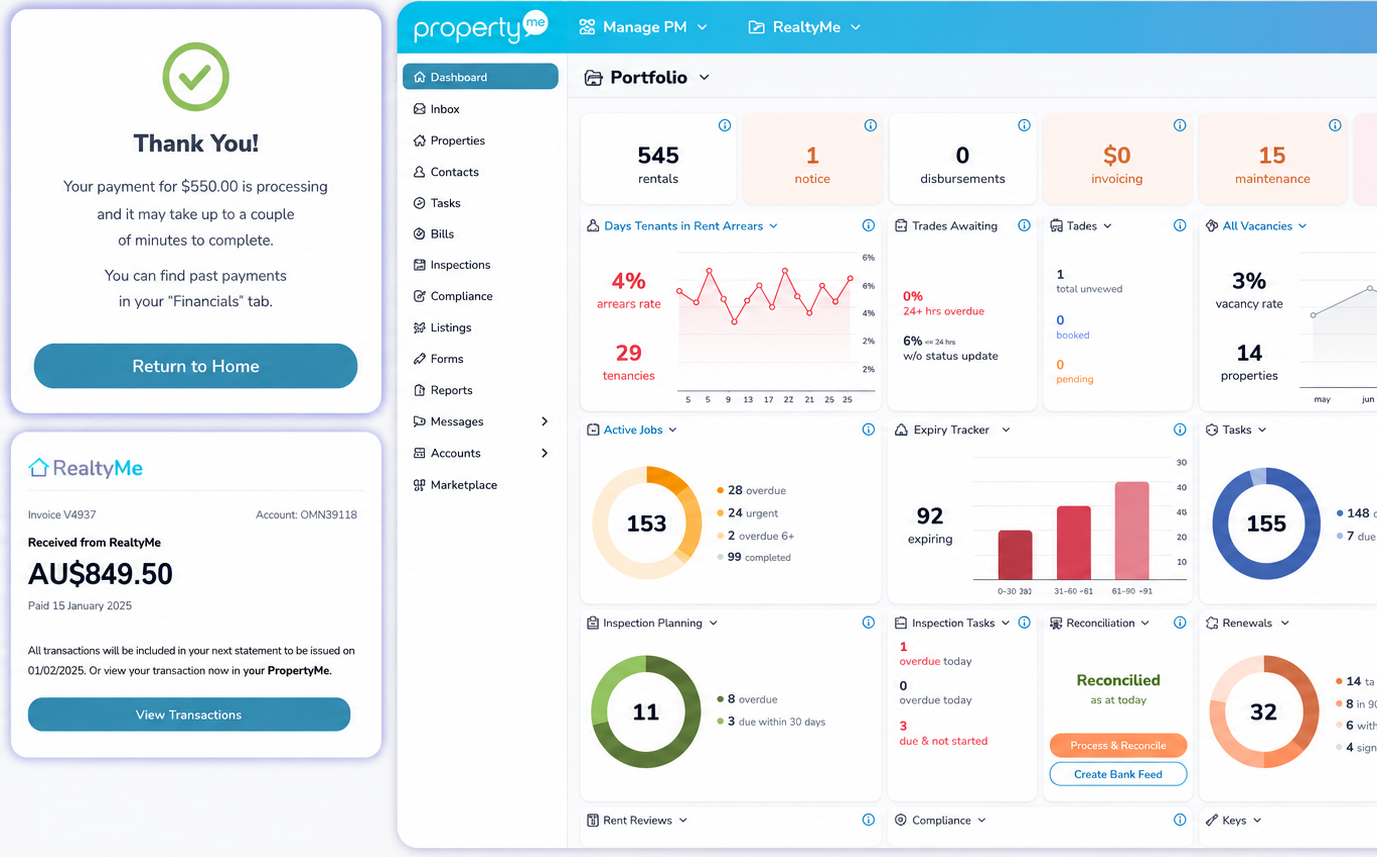This screenshot has width=1377, height=857.
Task: Open the Manage PM dropdown
Action: point(643,27)
